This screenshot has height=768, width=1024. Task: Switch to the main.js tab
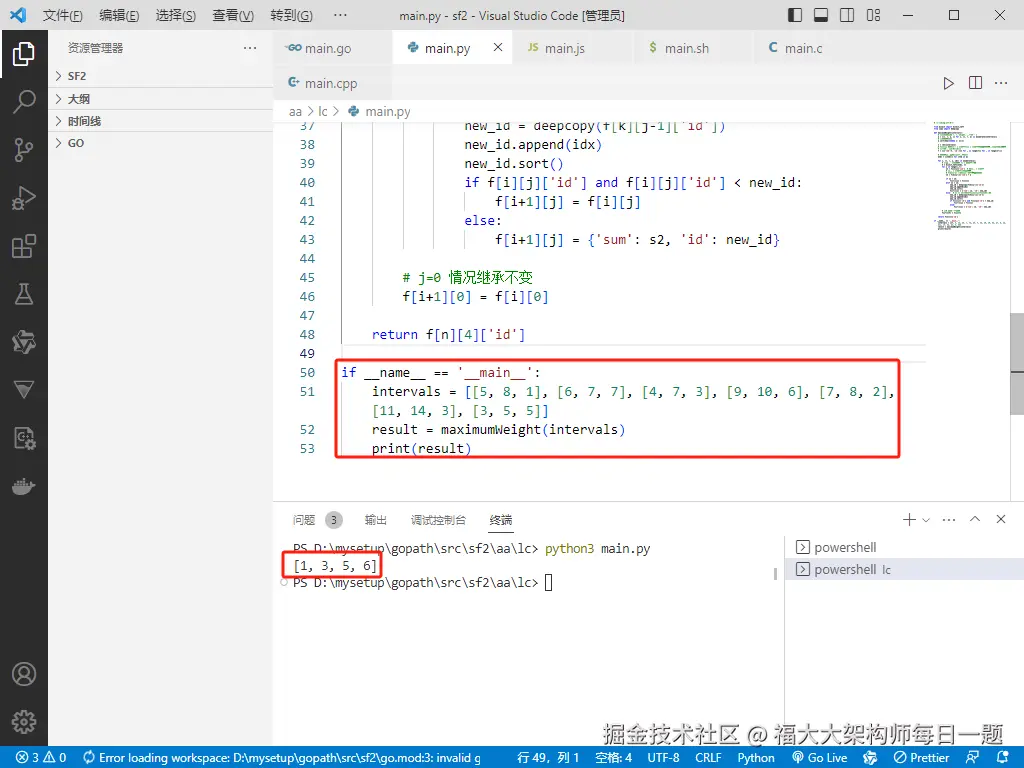click(x=572, y=48)
